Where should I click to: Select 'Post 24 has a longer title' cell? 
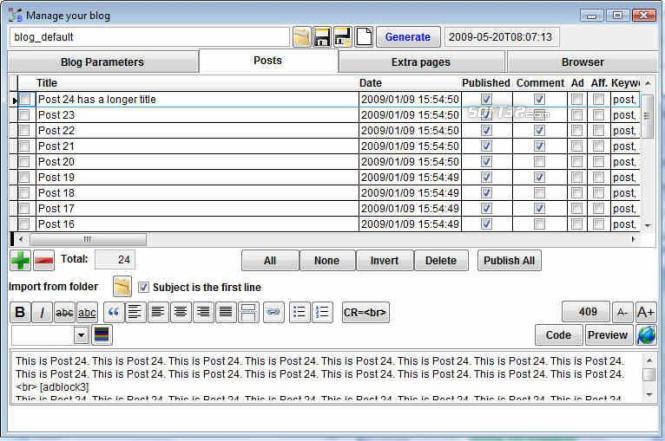pyautogui.click(x=197, y=100)
